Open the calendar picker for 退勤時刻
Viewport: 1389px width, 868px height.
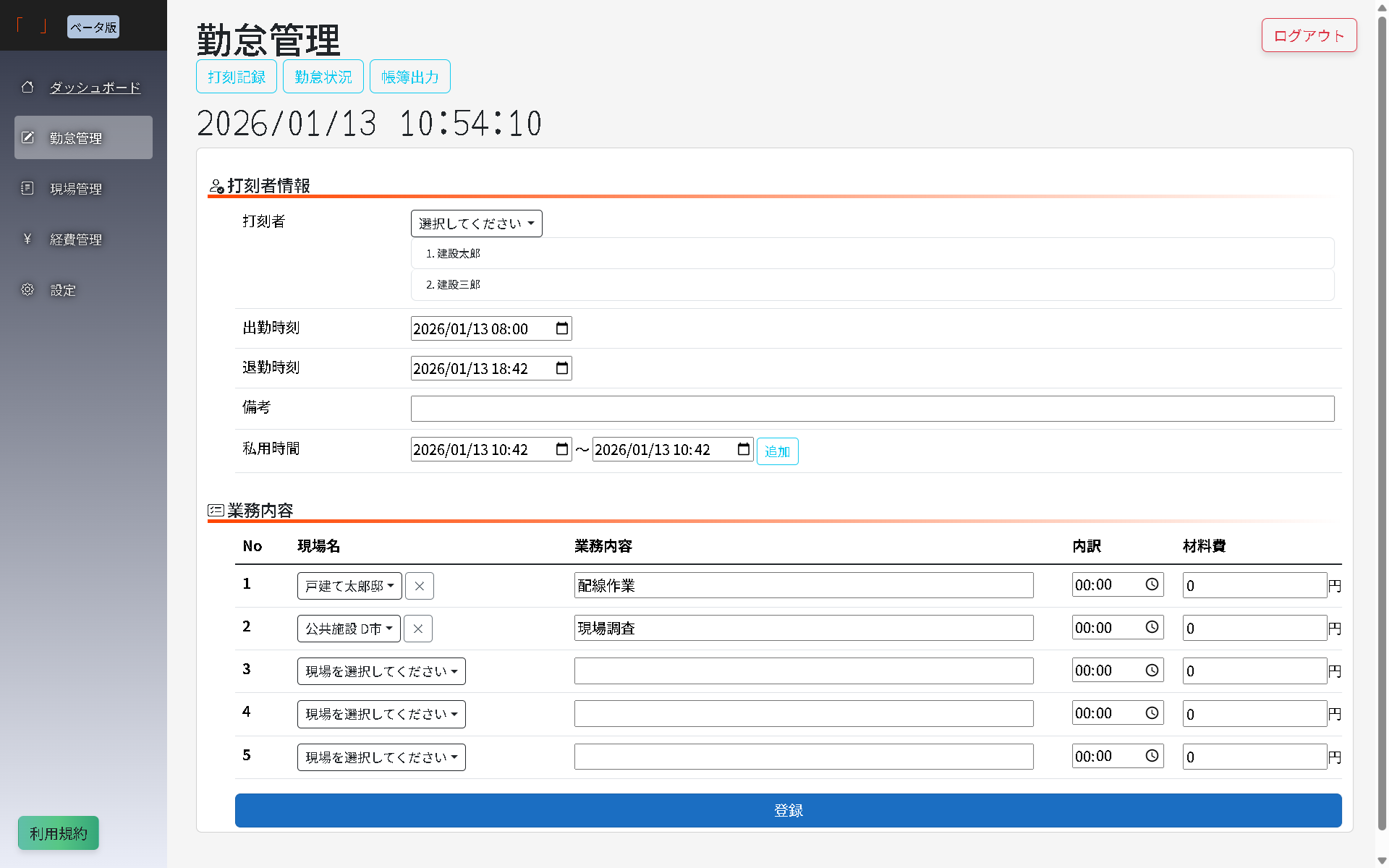click(561, 367)
